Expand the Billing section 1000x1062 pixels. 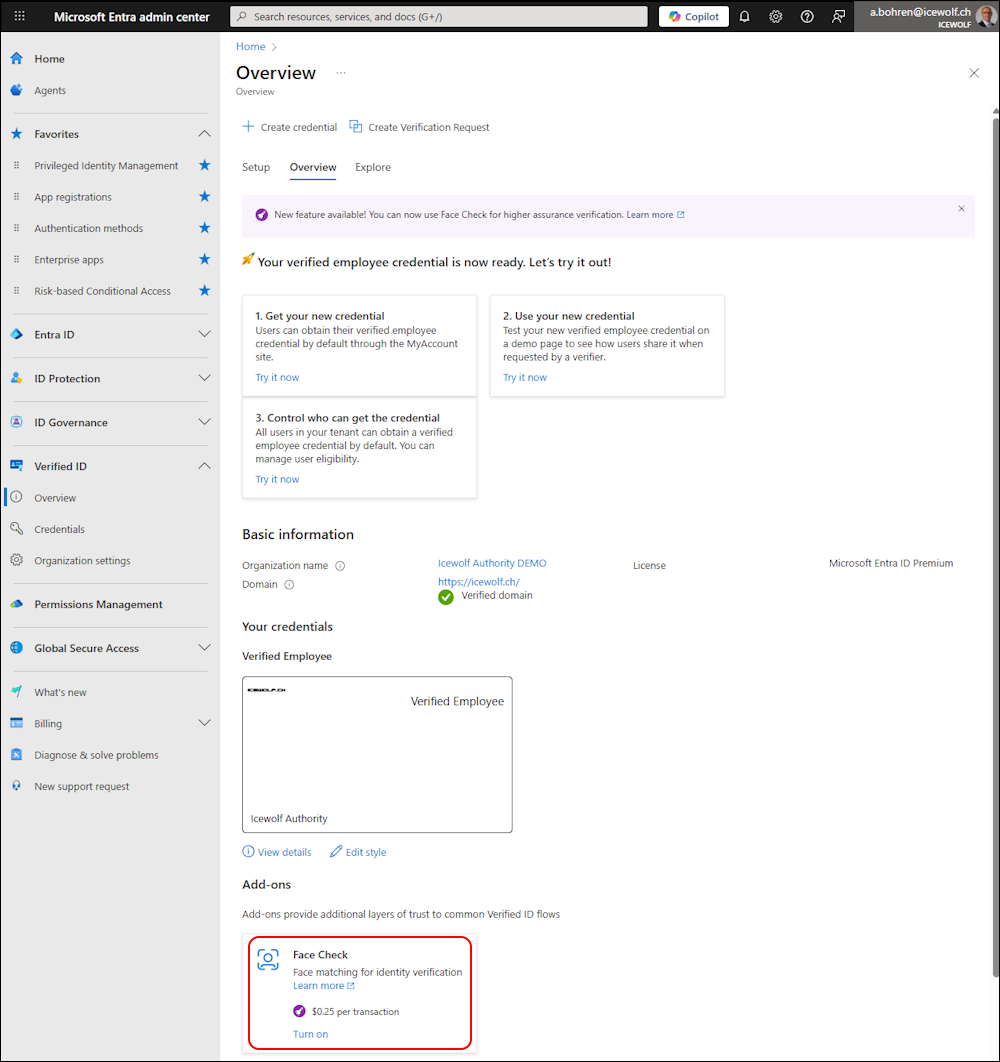pyautogui.click(x=204, y=723)
